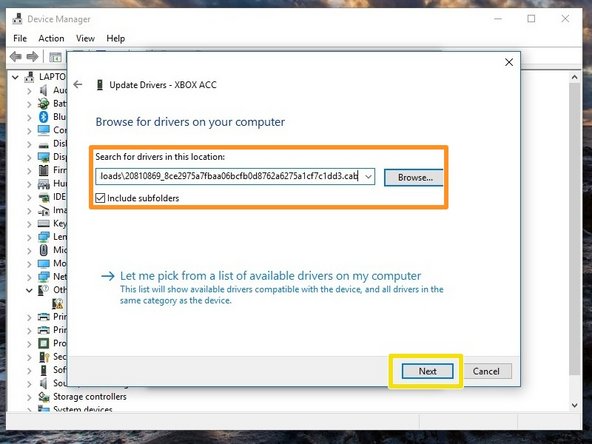Select the Batteries icon in device tree
Screen dimensions: 592x444
pyautogui.click(x=43, y=103)
